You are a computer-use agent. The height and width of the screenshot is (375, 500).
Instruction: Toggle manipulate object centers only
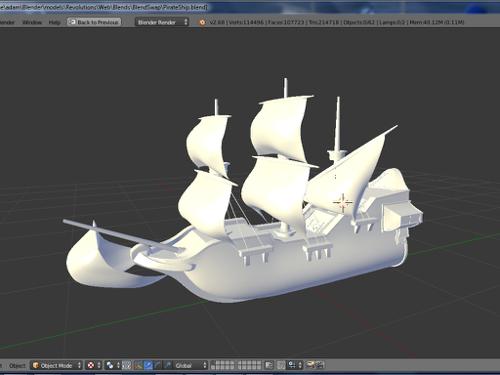[127, 366]
